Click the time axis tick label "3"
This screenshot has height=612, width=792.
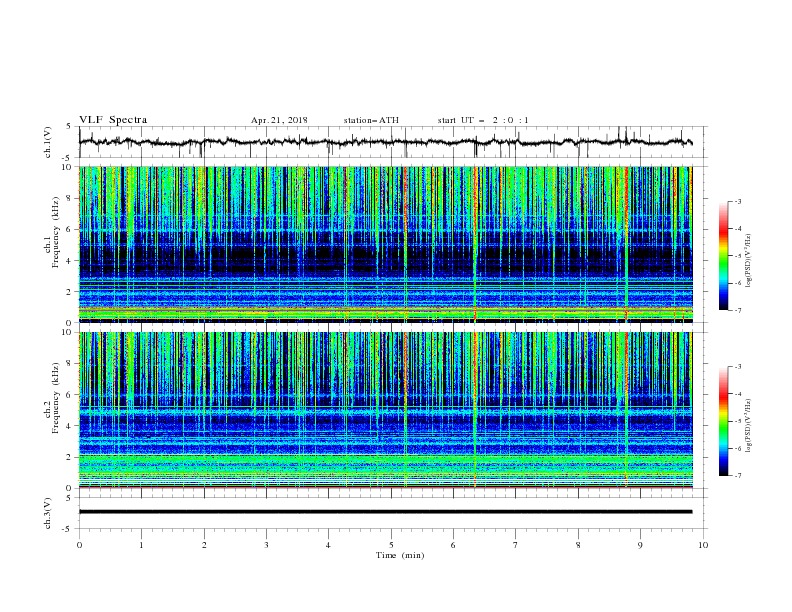tap(266, 545)
